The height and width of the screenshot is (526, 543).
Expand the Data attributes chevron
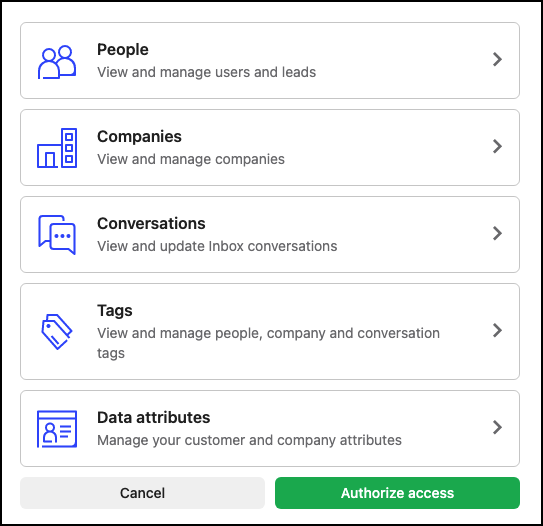pyautogui.click(x=497, y=427)
